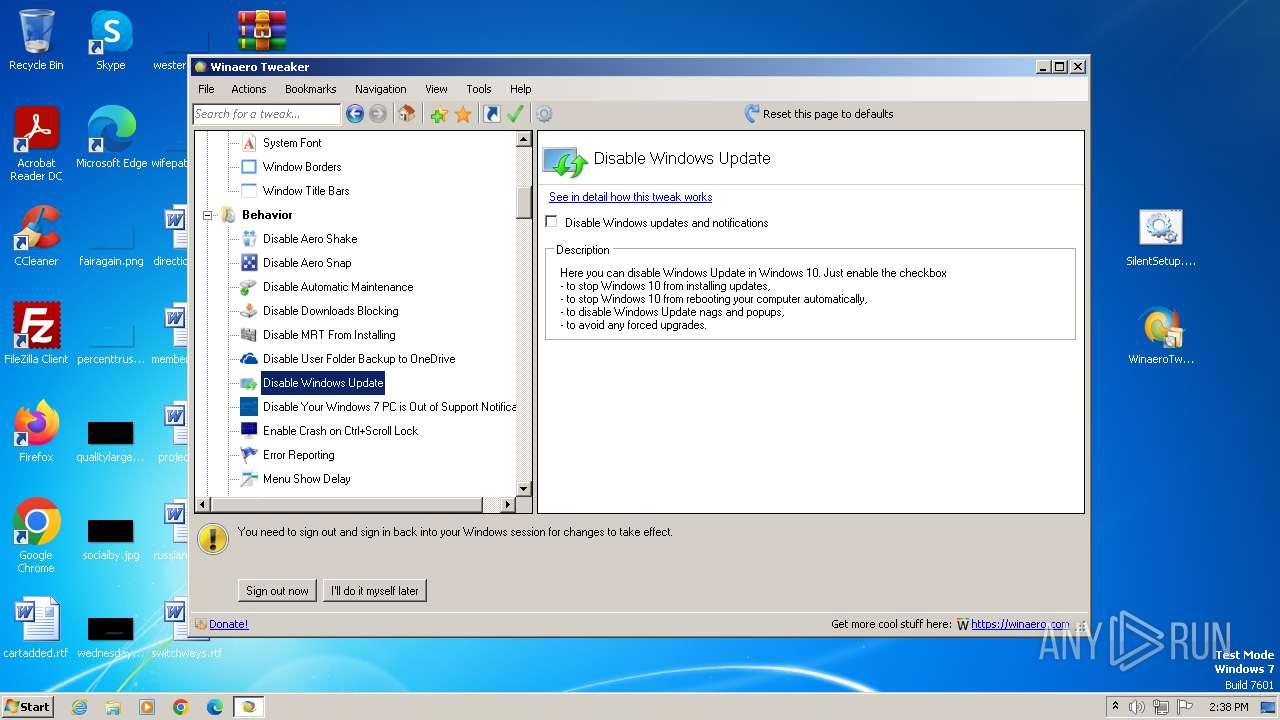The height and width of the screenshot is (720, 1280).
Task: Open the Tools menu
Action: [479, 89]
